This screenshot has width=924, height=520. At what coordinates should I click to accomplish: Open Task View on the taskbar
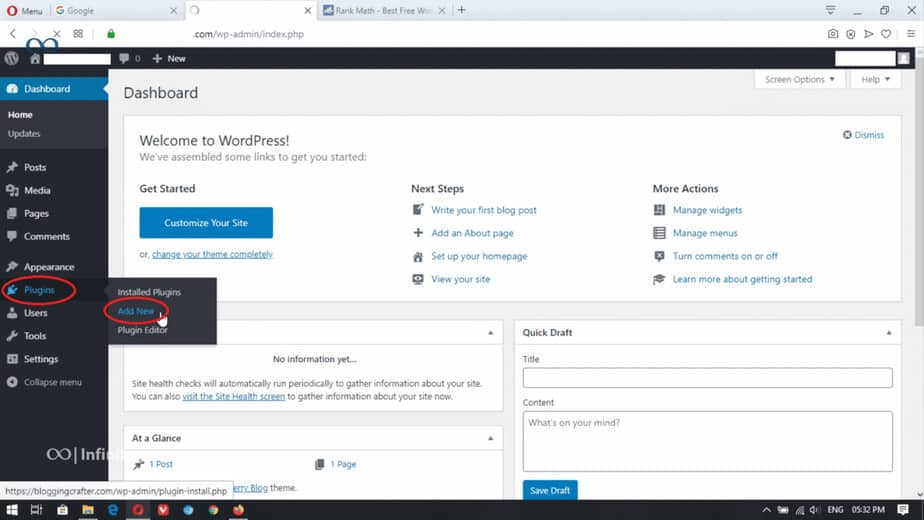[x=36, y=510]
